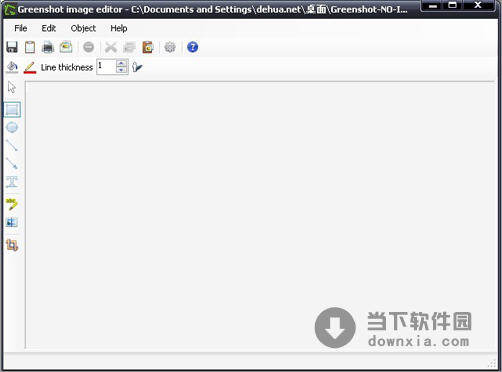This screenshot has height=372, width=502.
Task: Select the Text box tool
Action: pos(12,182)
